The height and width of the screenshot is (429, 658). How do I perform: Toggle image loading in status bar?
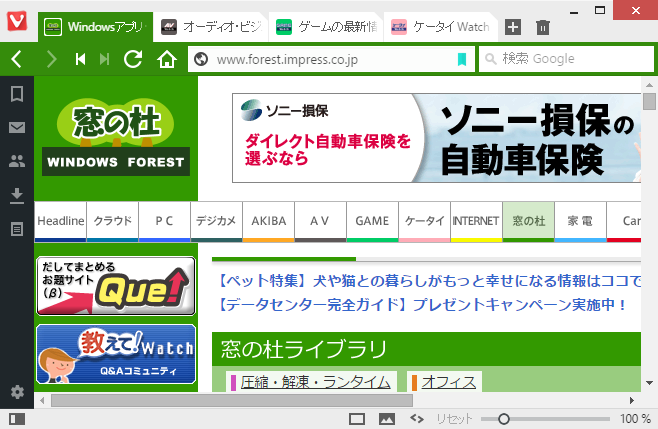coord(386,419)
